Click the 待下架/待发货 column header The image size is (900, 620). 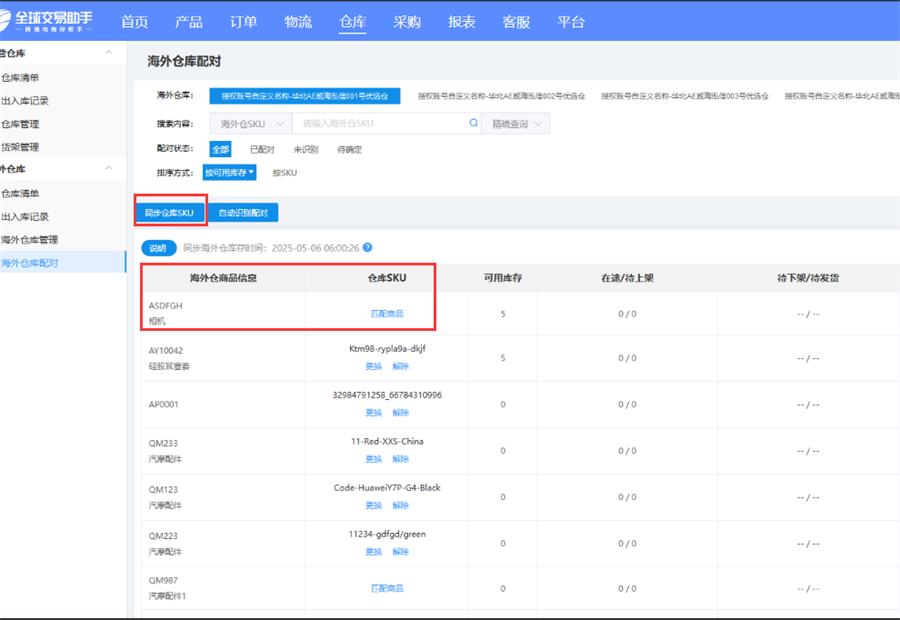(x=808, y=278)
